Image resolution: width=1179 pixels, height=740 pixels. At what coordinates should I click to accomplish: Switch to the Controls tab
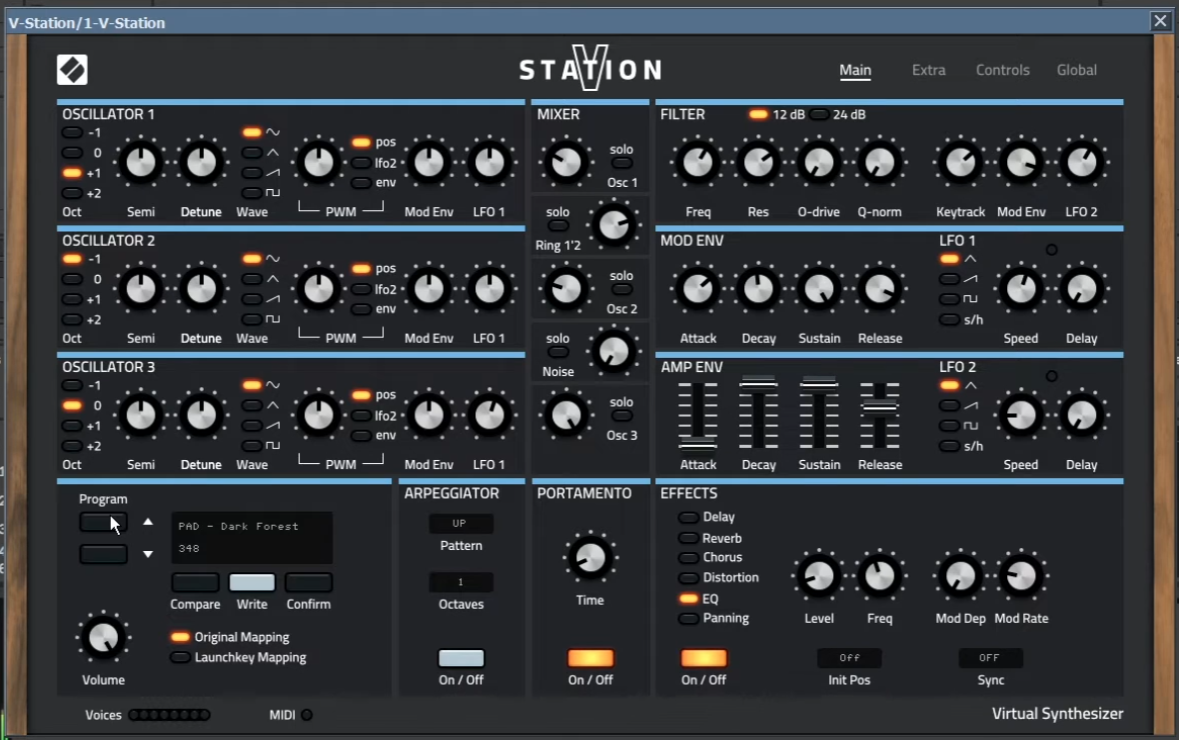coord(1002,70)
